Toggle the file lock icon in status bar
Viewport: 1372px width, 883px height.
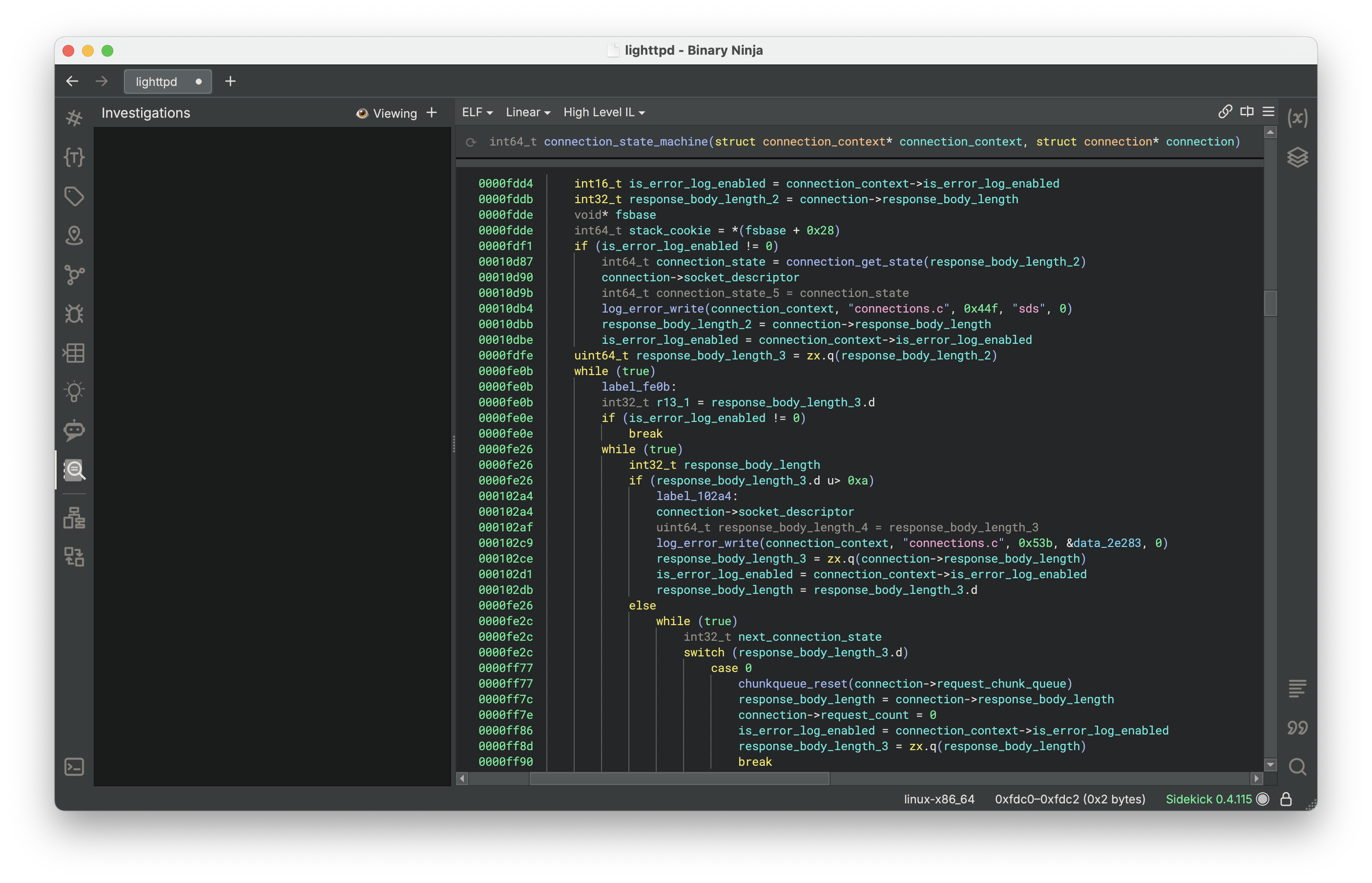(x=1286, y=799)
